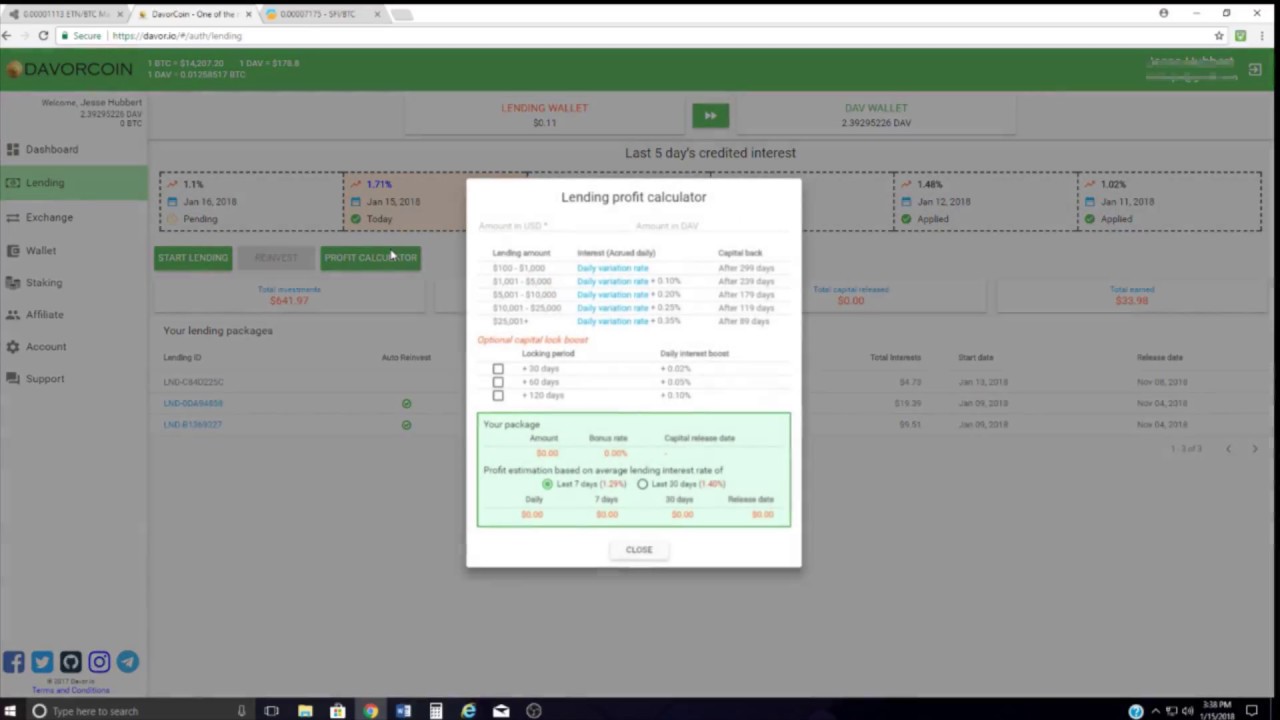The image size is (1280, 720).
Task: Switch to the SPI/BTC browser tab
Action: 322,14
